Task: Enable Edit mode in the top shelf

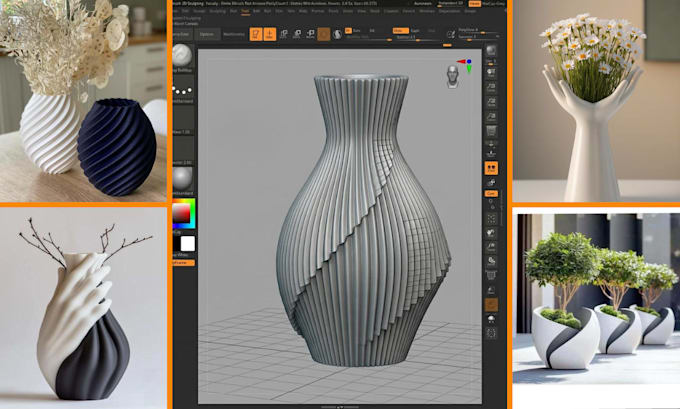Action: click(256, 34)
